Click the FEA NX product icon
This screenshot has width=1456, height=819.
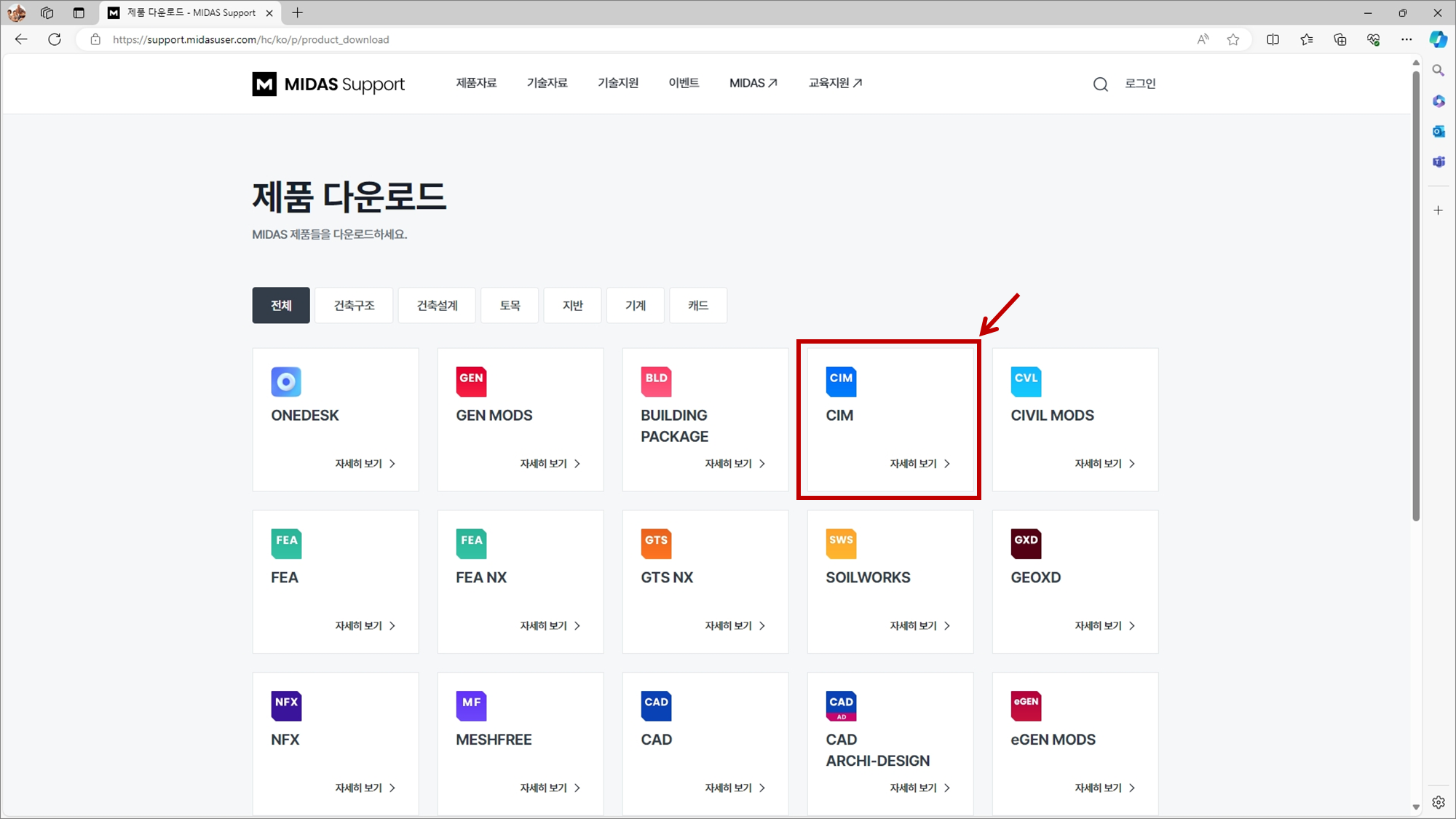point(471,544)
